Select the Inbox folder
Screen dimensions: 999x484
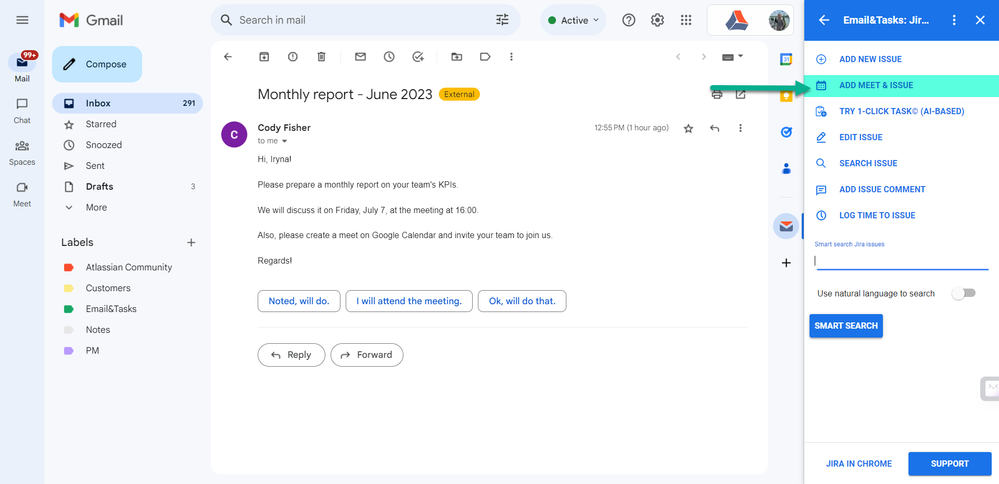click(127, 103)
